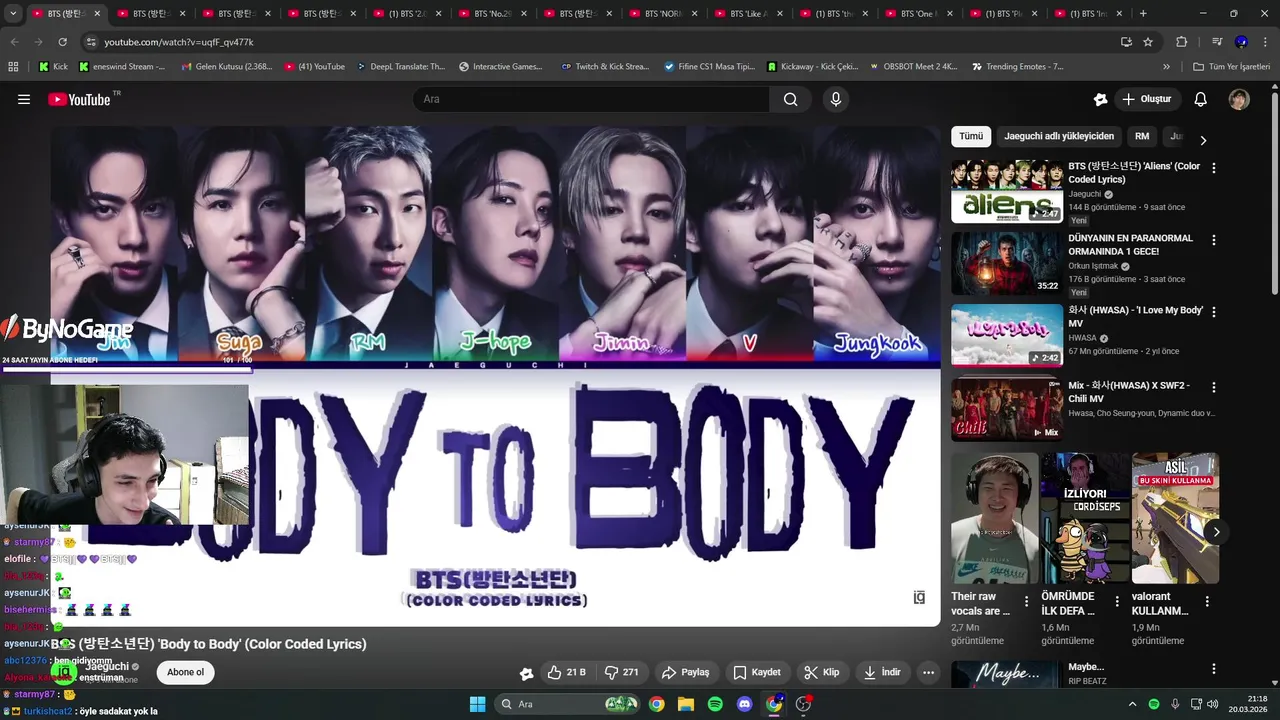Viewport: 1280px width, 720px height.
Task: Open options for ÖMRÜMDE İLK DEFA short
Action: pos(1116,602)
